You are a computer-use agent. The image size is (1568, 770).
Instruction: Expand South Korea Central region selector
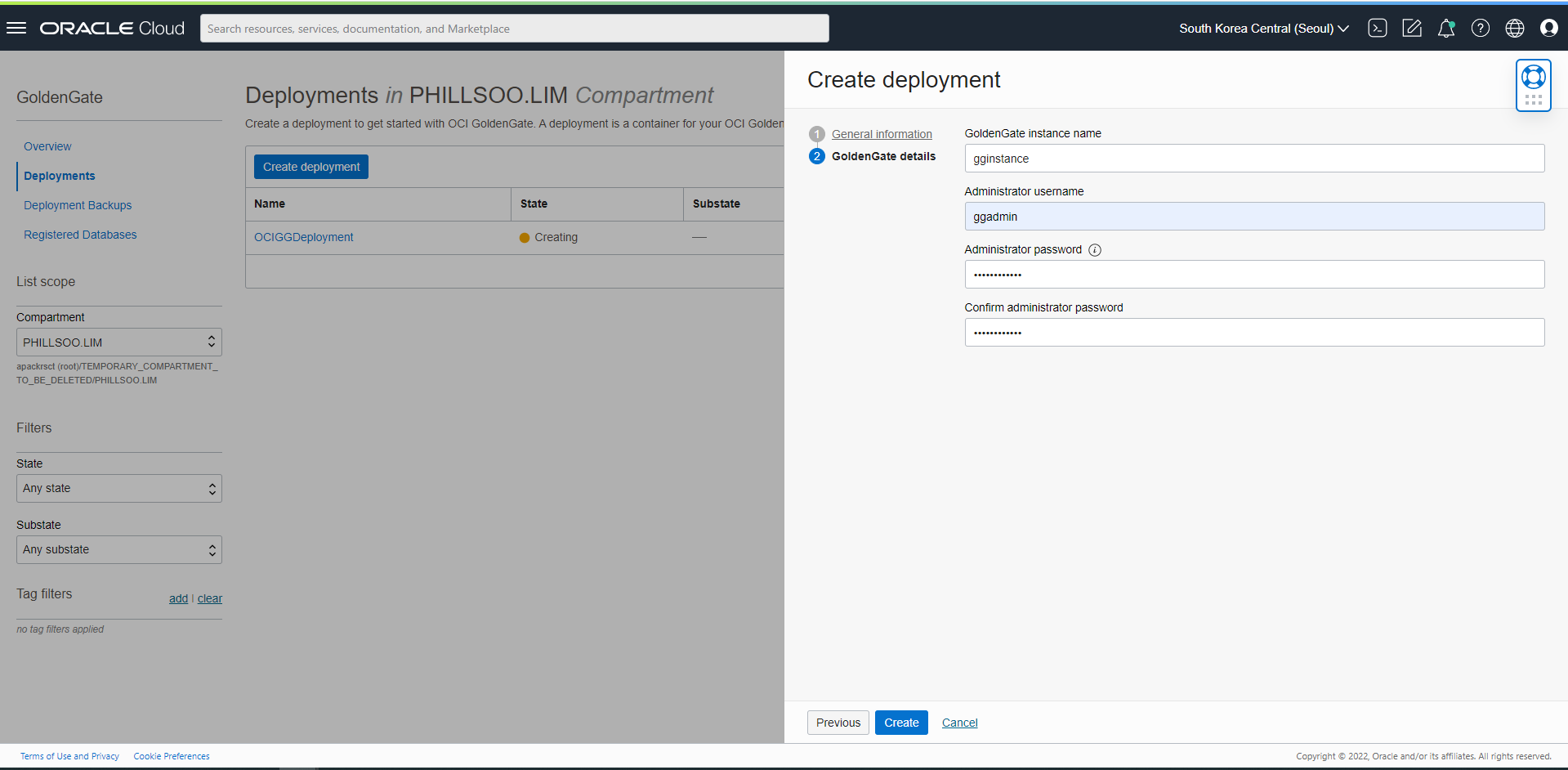click(1264, 28)
